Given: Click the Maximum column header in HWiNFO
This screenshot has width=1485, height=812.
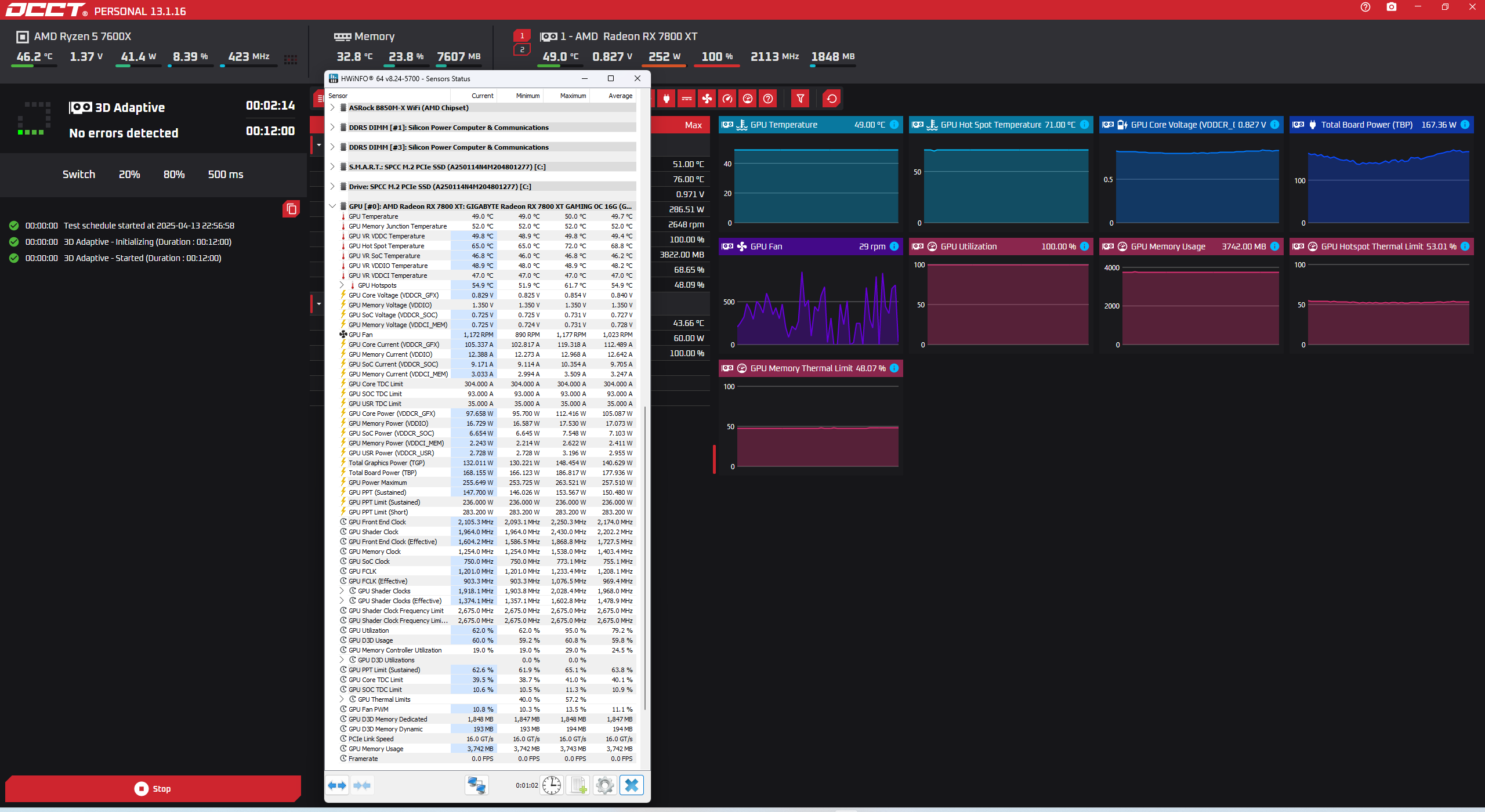Looking at the screenshot, I should pos(566,96).
